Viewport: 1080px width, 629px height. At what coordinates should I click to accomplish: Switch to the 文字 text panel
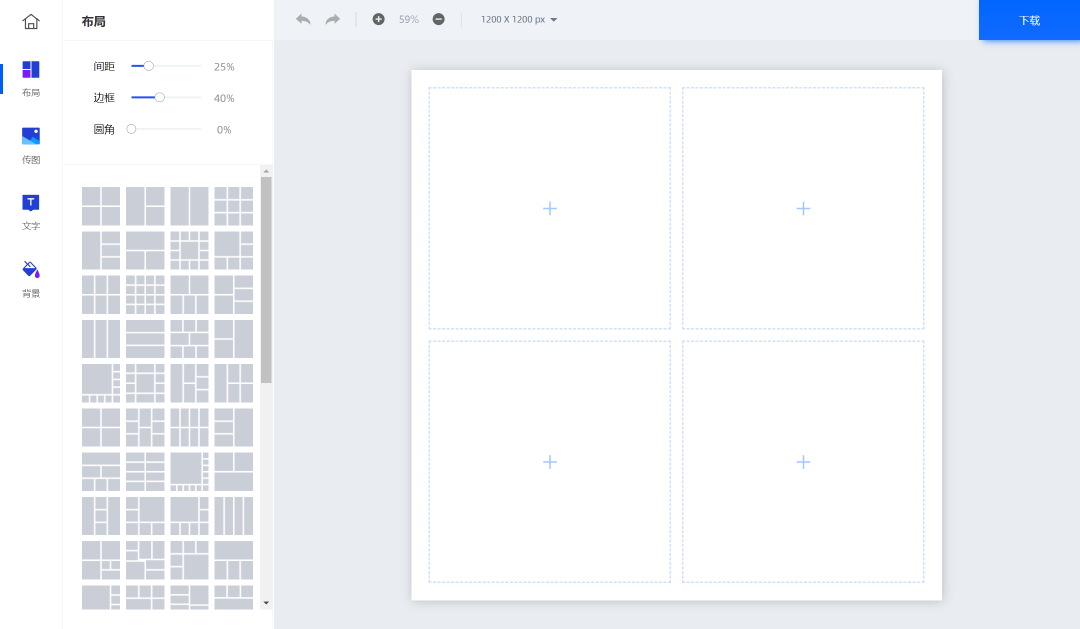tap(30, 212)
